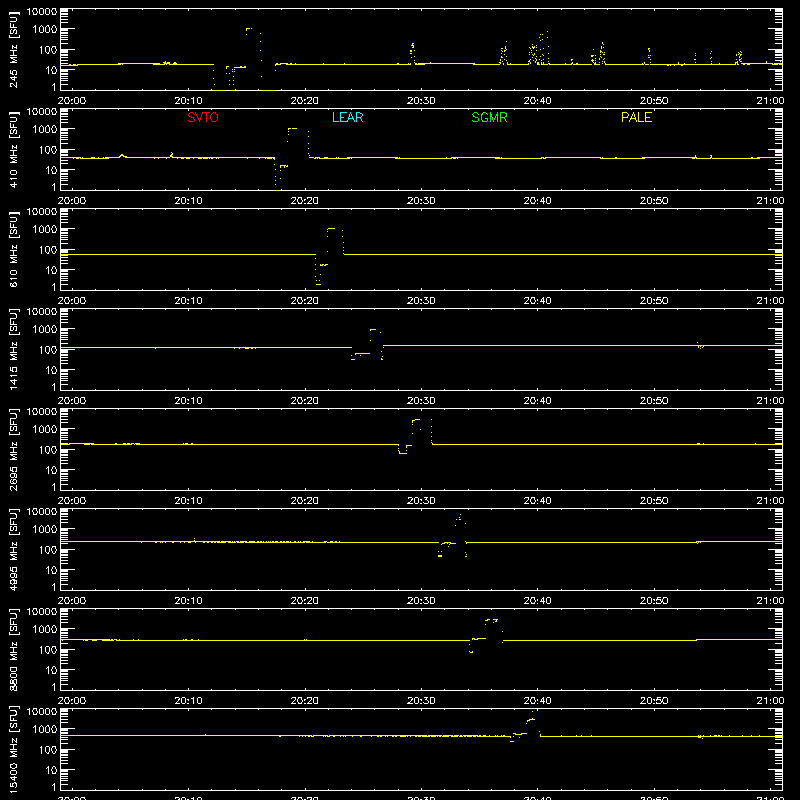Select the 410 MHz [SFU] axis label

click(13, 150)
